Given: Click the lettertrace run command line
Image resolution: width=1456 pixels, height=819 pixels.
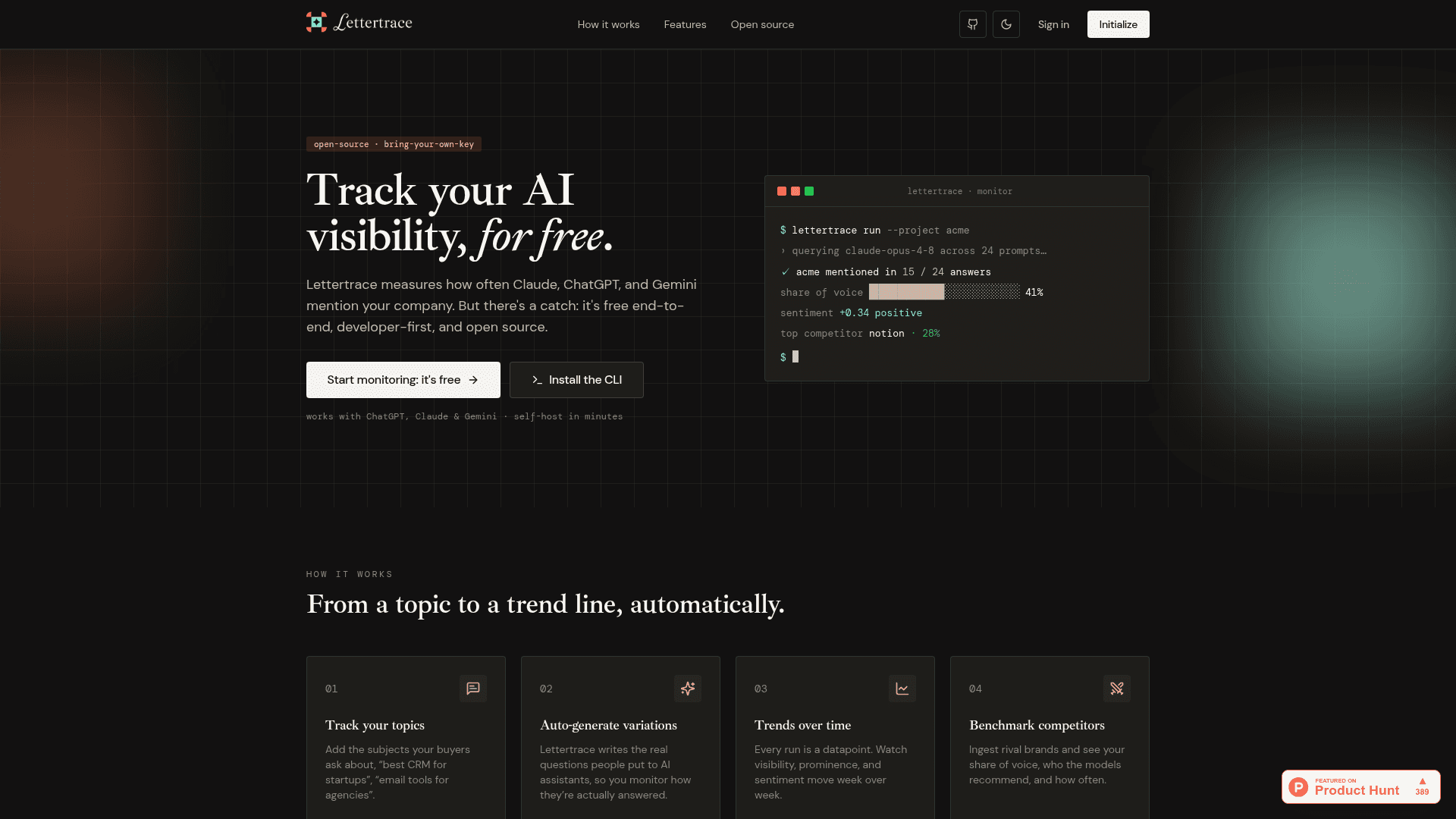Looking at the screenshot, I should pos(874,230).
